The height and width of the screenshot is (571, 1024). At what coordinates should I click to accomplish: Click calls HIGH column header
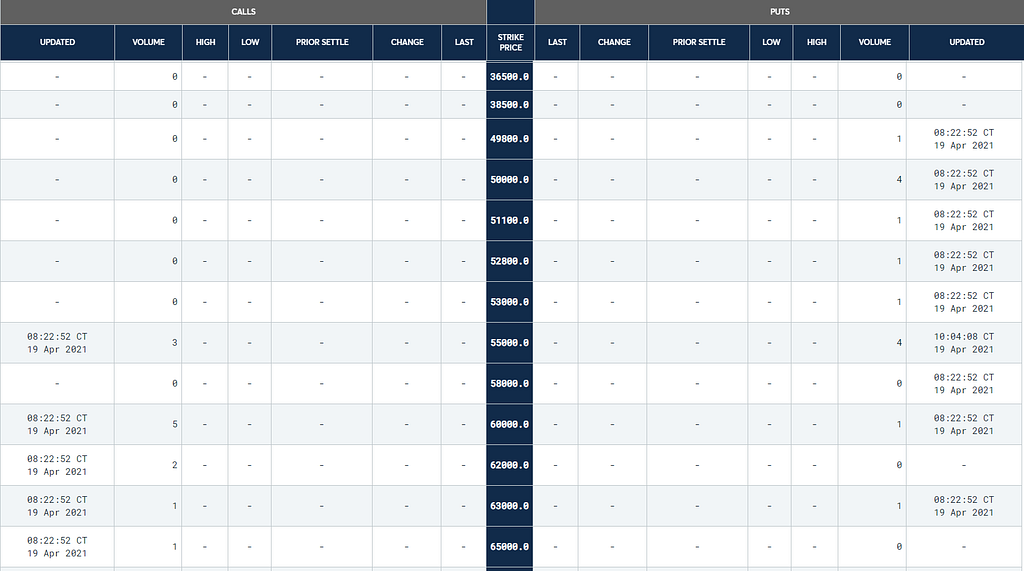[x=205, y=42]
